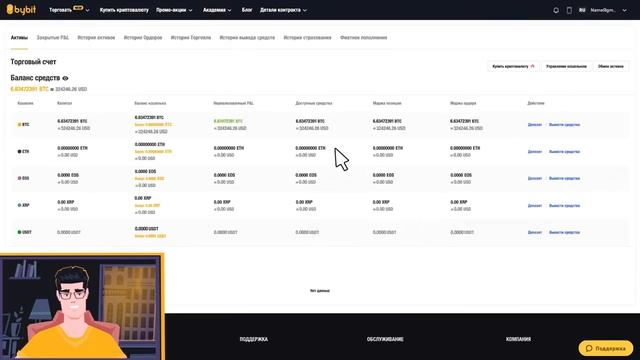Click yellow bonus line in BTC wallet balance
This screenshot has height=360, width=640.
pyautogui.click(x=153, y=124)
